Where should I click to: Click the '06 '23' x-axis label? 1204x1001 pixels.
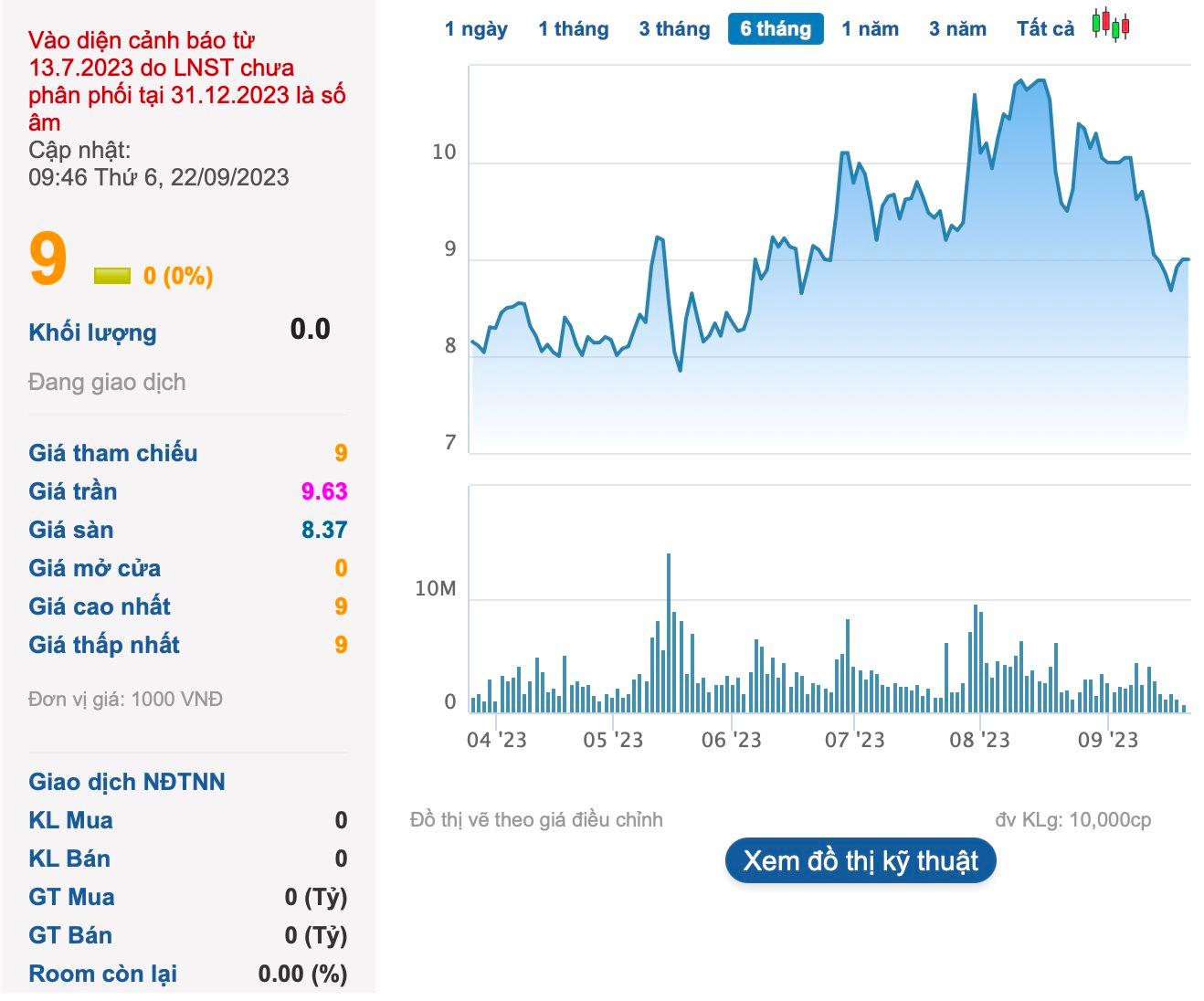pyautogui.click(x=731, y=740)
